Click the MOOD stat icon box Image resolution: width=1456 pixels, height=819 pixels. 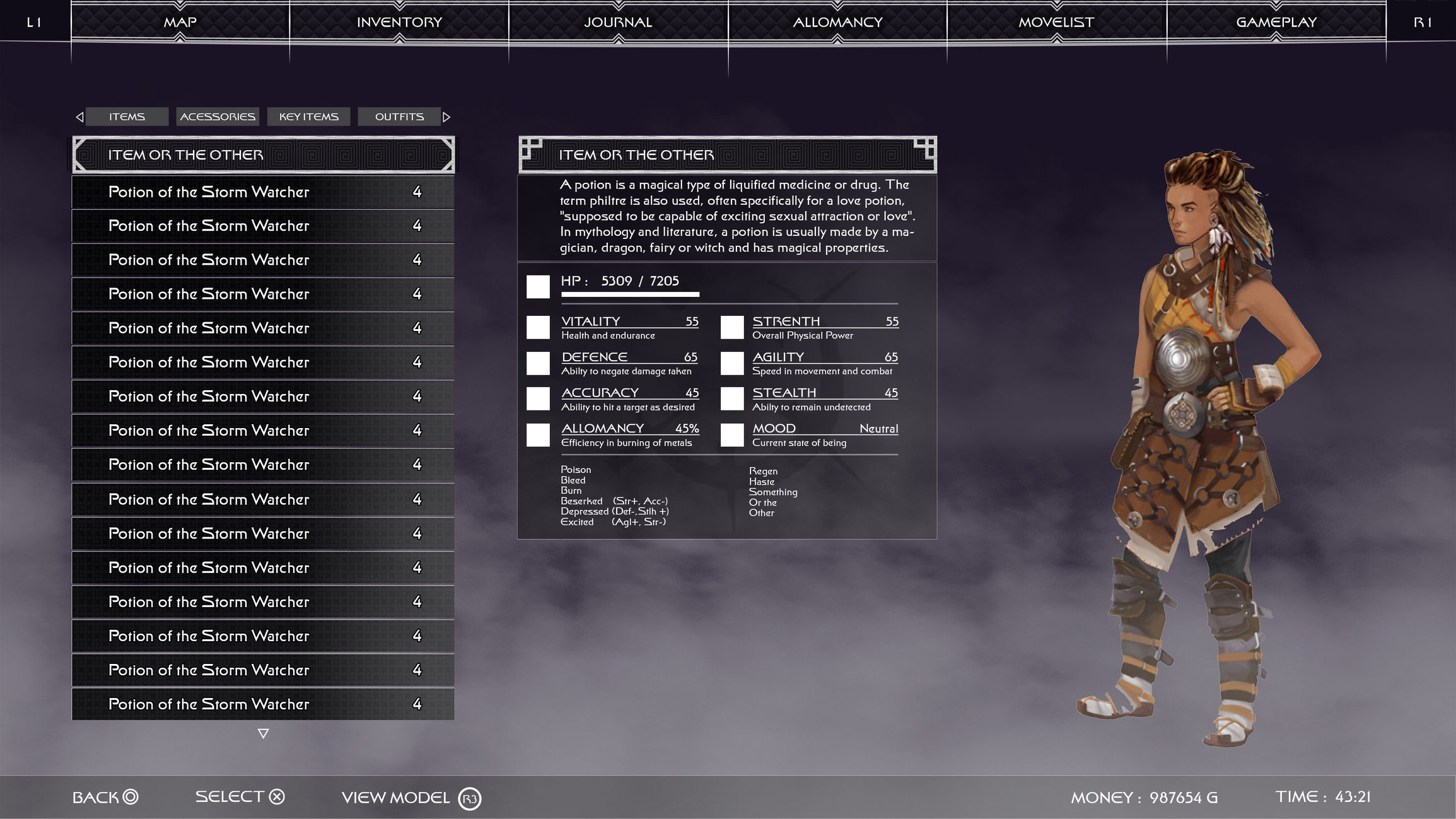[732, 434]
